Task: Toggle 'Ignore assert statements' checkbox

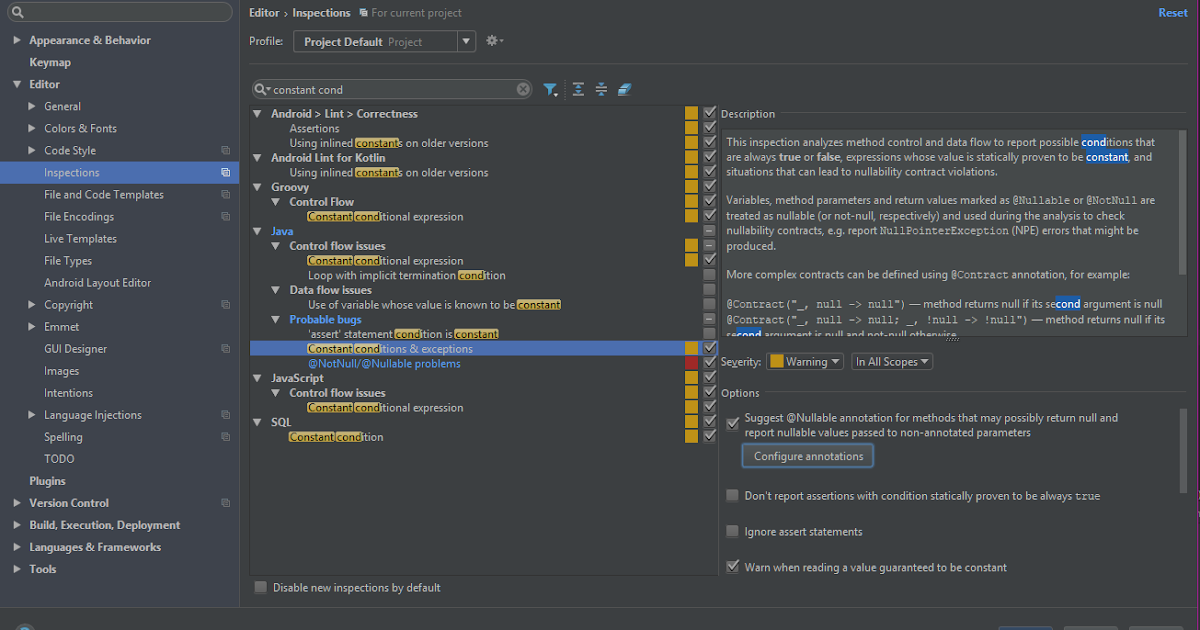Action: pyautogui.click(x=733, y=531)
